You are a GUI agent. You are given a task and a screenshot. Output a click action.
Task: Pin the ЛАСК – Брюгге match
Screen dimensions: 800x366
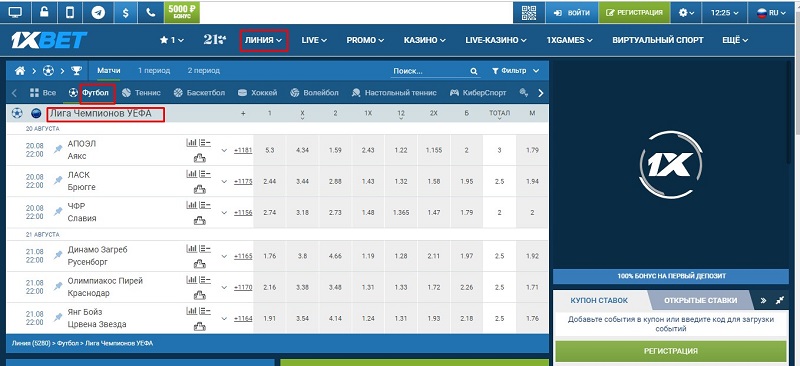tap(58, 180)
